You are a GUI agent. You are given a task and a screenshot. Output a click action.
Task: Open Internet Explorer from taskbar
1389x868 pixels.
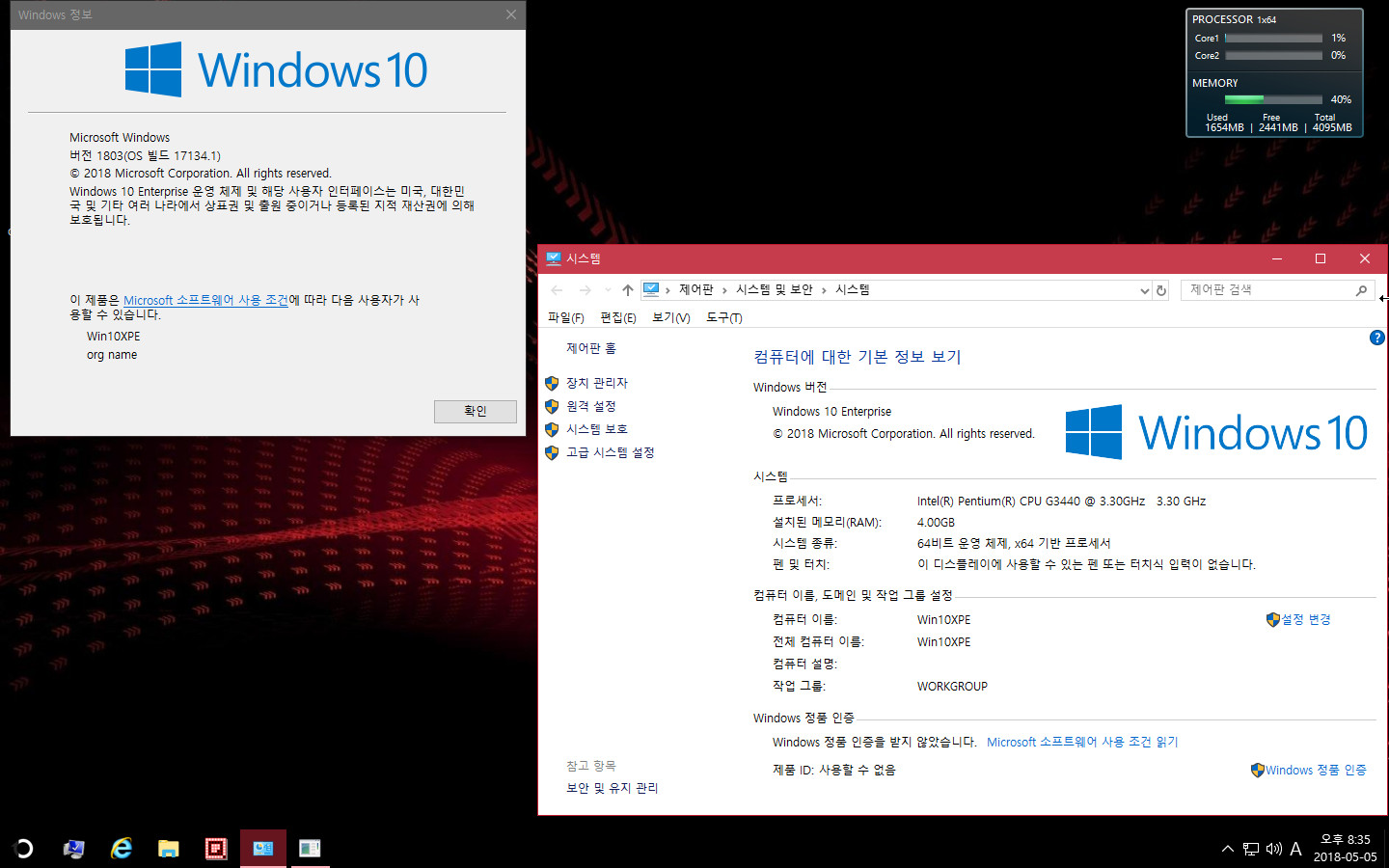(122, 848)
